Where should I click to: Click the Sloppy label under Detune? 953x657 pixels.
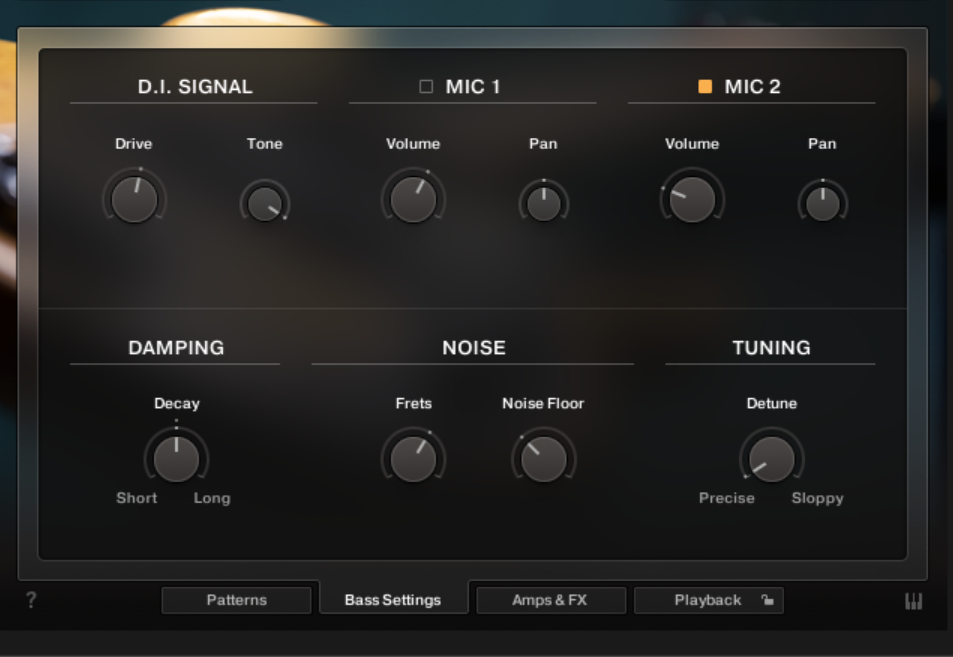click(x=817, y=498)
